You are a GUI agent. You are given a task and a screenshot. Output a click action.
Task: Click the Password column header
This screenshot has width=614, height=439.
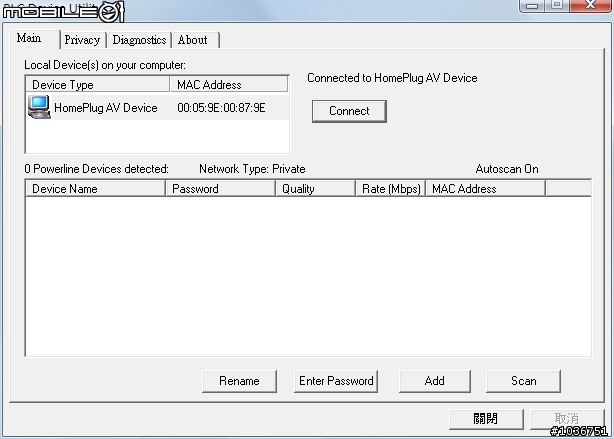(220, 189)
